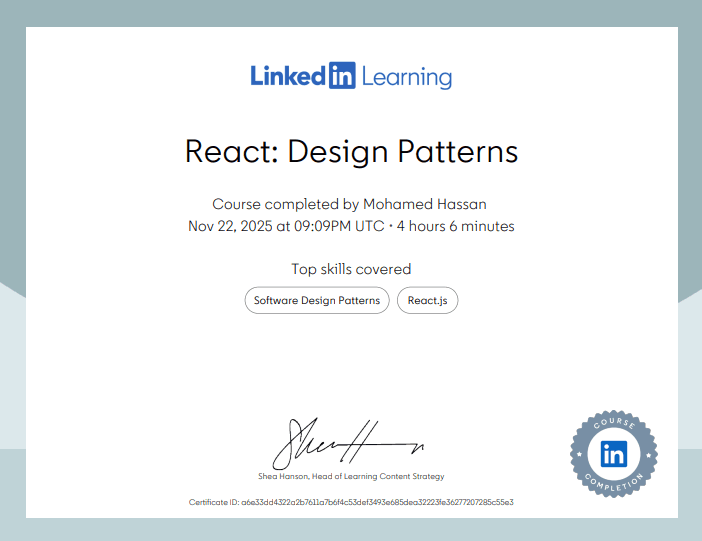The width and height of the screenshot is (702, 541).
Task: Click the handwritten signature
Action: (x=348, y=444)
